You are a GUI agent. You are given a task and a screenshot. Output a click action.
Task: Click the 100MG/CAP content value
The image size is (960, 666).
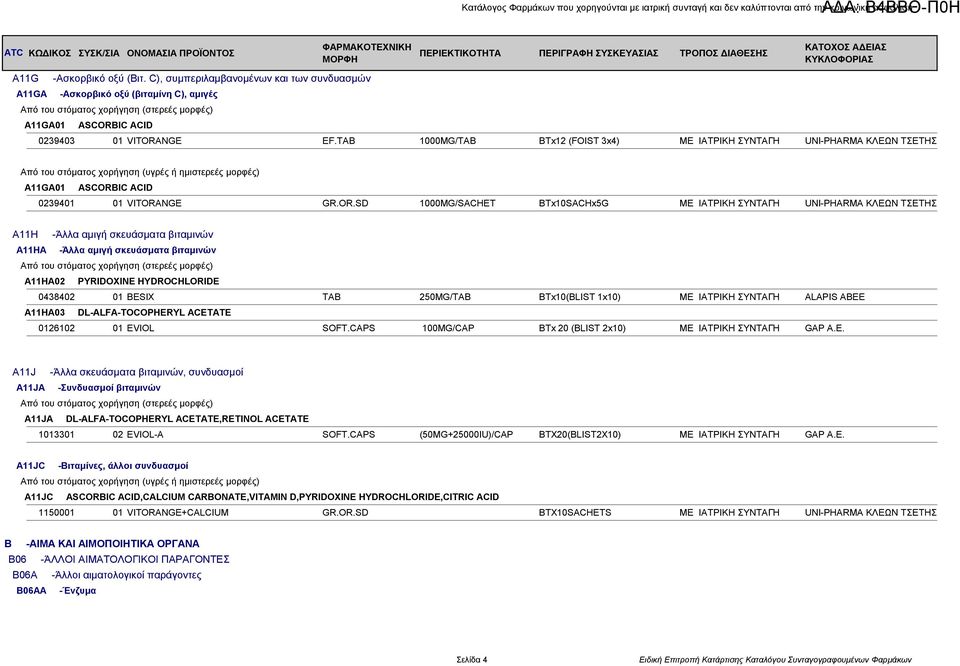[448, 328]
